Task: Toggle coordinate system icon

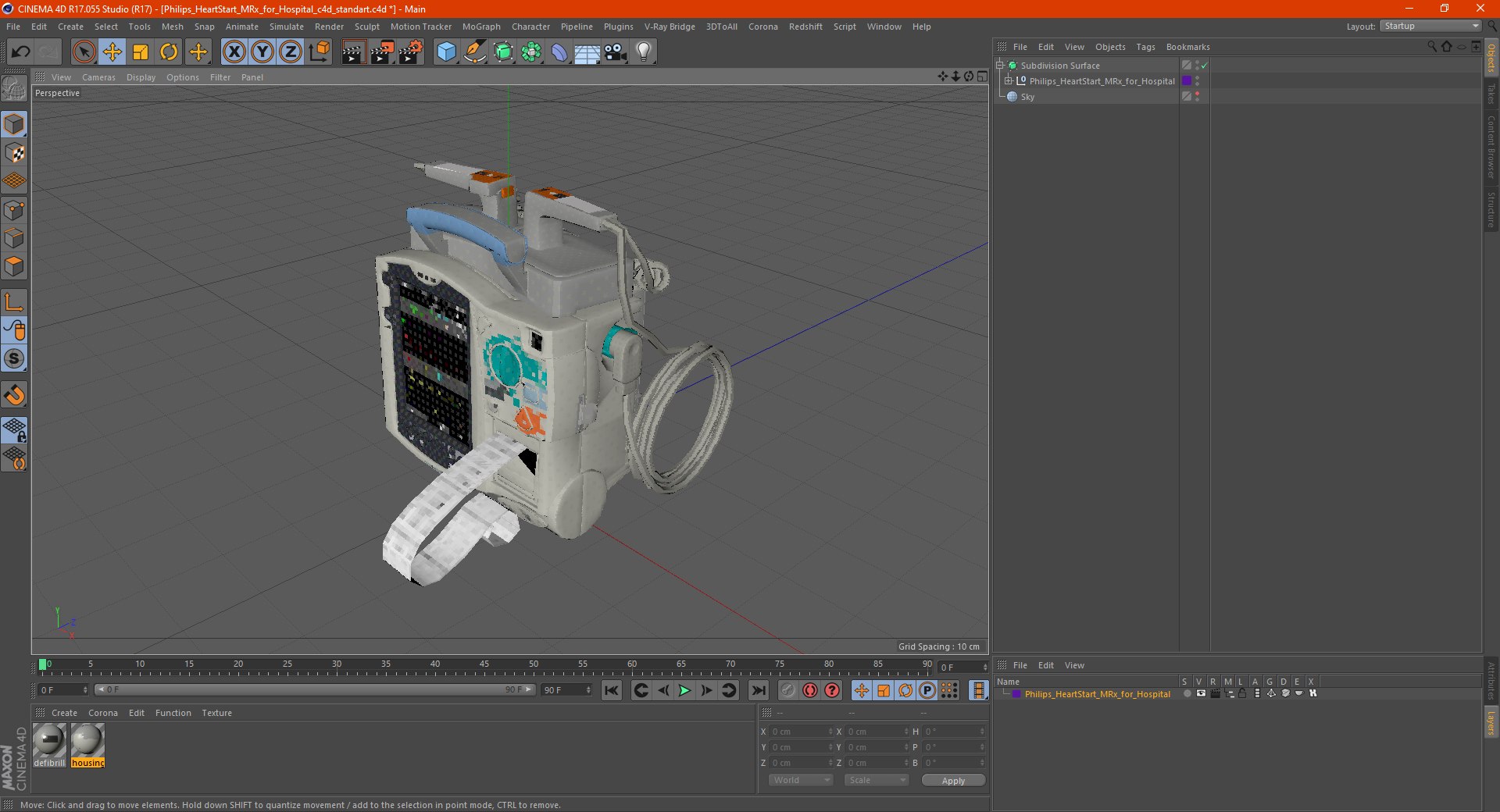Action: pos(320,52)
